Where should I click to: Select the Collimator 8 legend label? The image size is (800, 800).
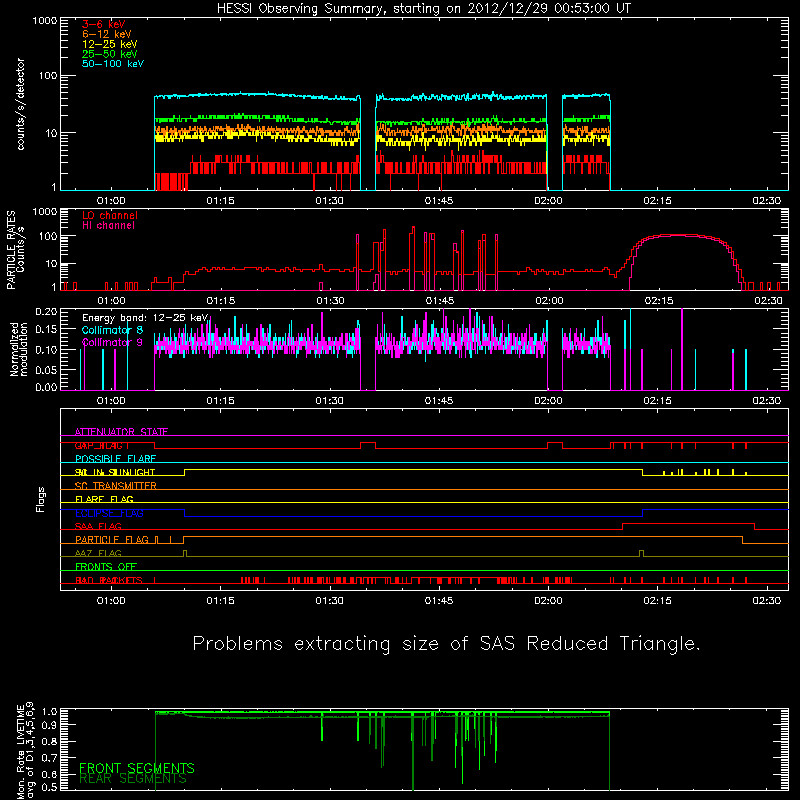click(112, 330)
